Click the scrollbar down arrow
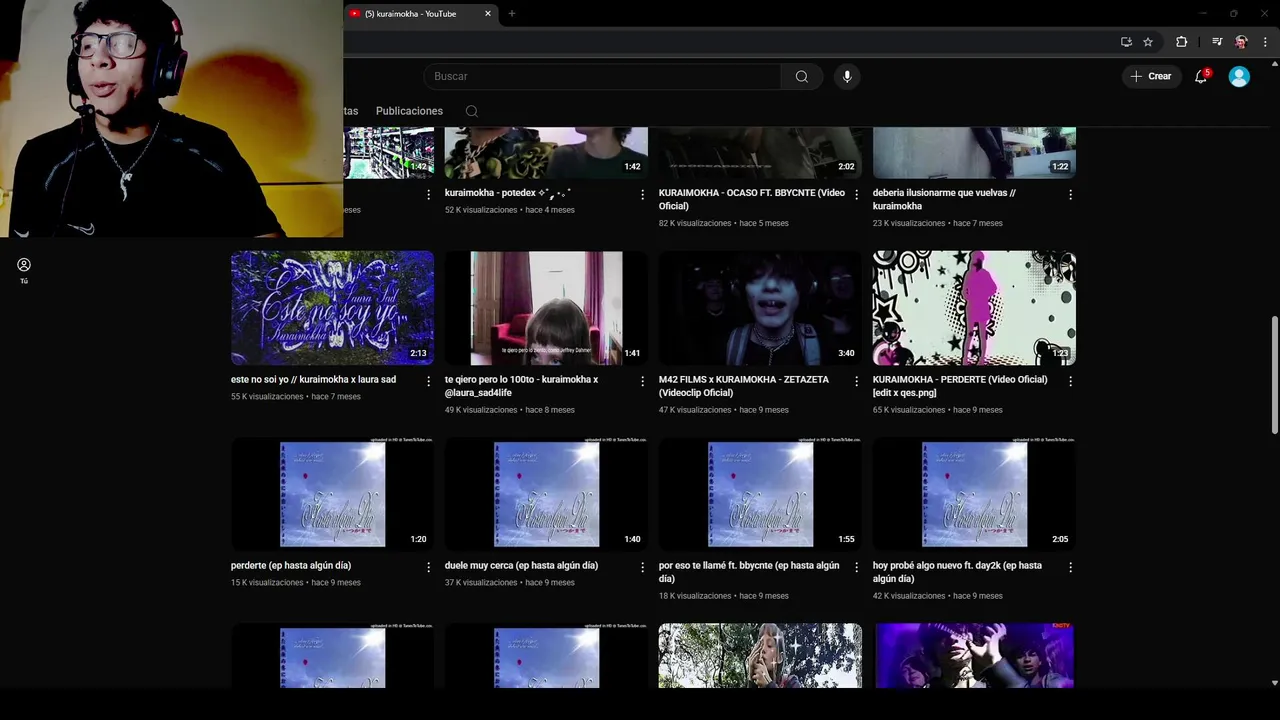The width and height of the screenshot is (1280, 720). pos(1274,683)
